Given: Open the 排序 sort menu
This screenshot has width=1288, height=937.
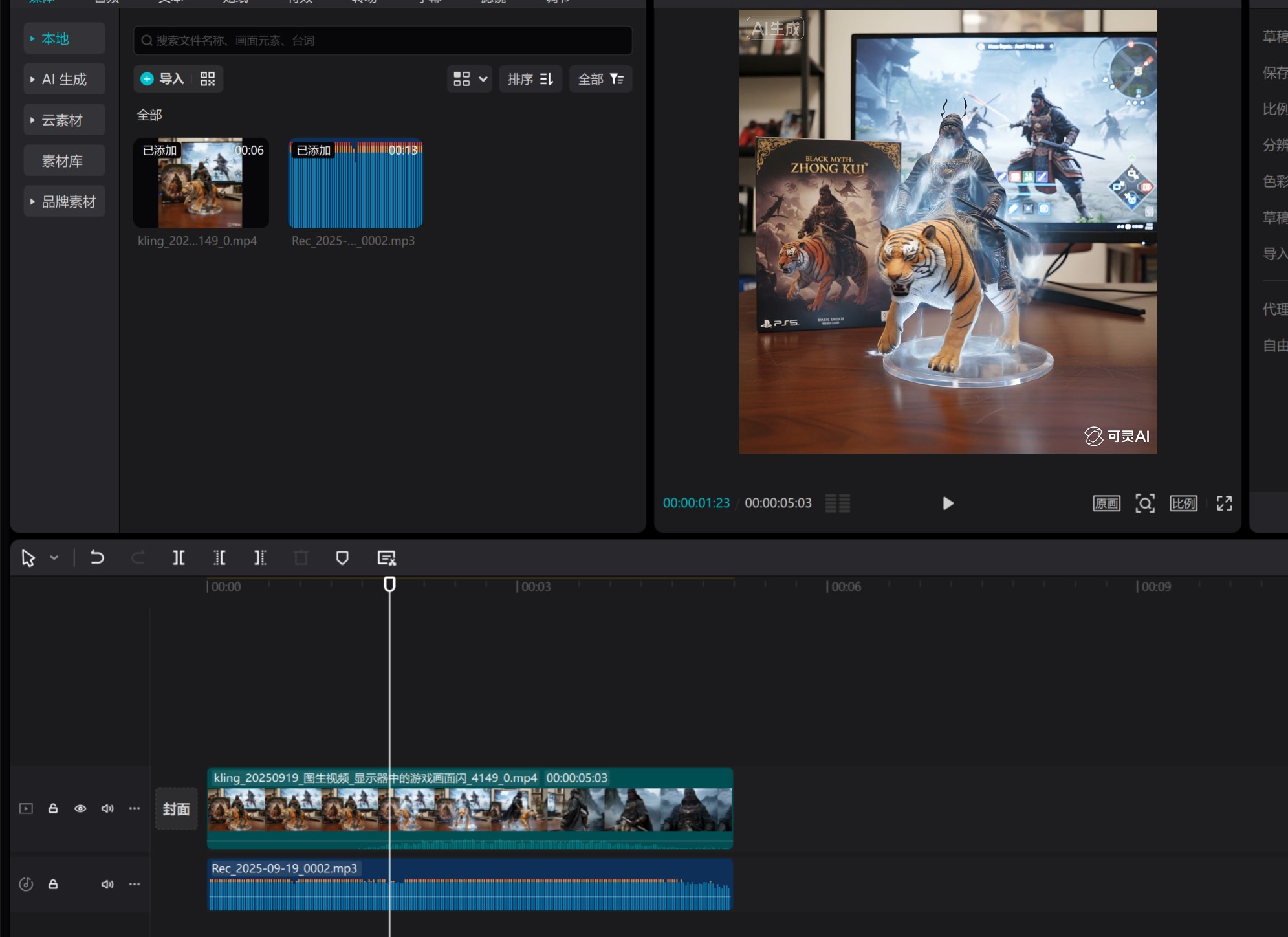Looking at the screenshot, I should pos(530,79).
